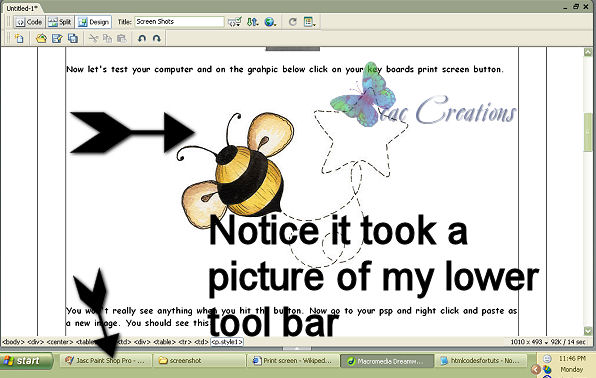Click the Save All icon
596x378 pixels.
73,38
